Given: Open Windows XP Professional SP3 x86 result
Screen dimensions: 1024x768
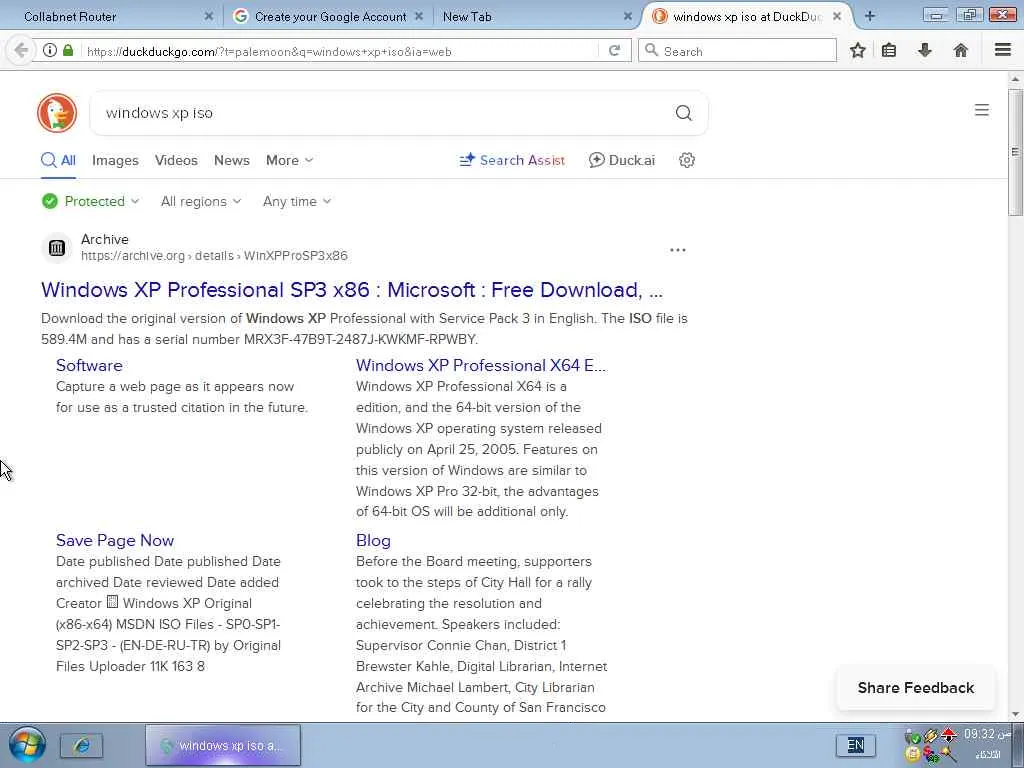Looking at the screenshot, I should coord(352,290).
